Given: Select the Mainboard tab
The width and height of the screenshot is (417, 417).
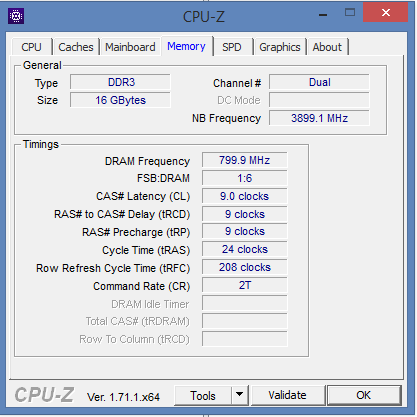Looking at the screenshot, I should [130, 47].
